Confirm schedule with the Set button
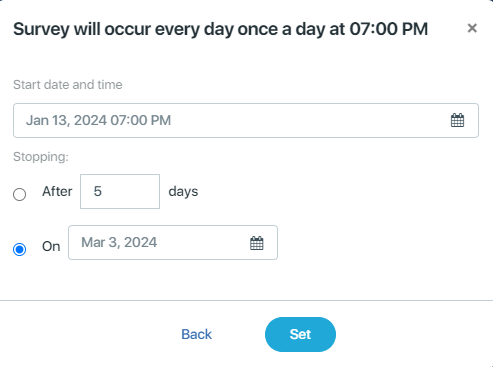Viewport: 493px width, 367px height. tap(300, 334)
